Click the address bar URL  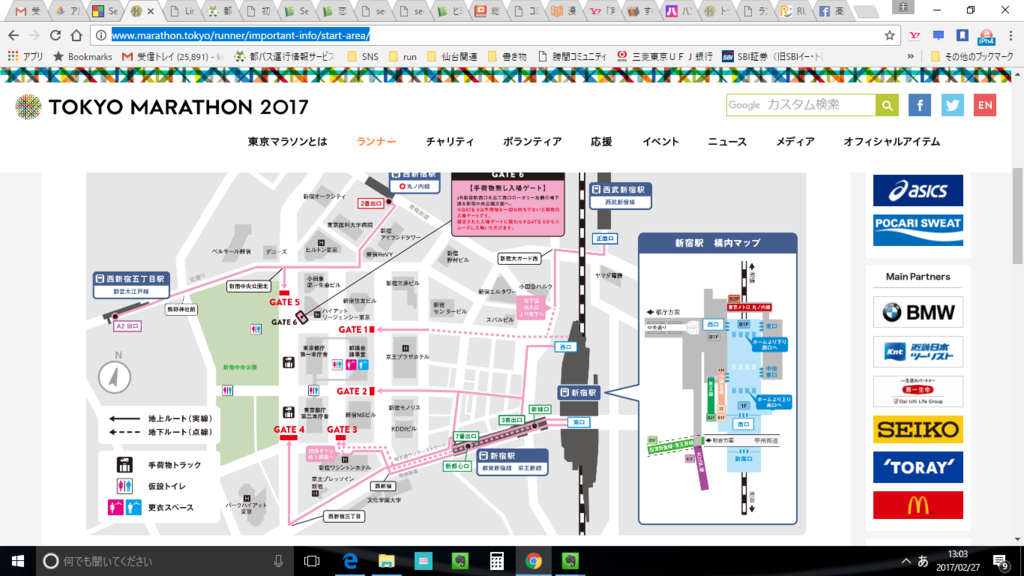pos(240,35)
